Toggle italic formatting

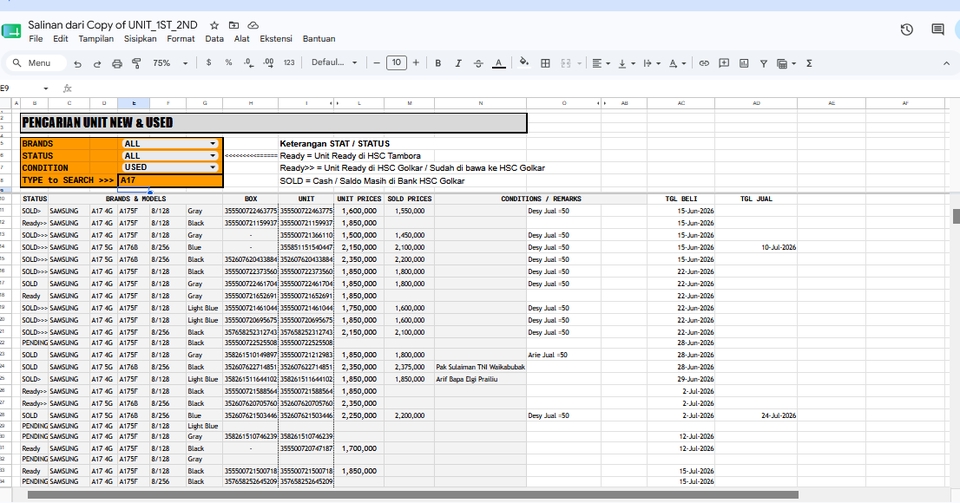457,63
